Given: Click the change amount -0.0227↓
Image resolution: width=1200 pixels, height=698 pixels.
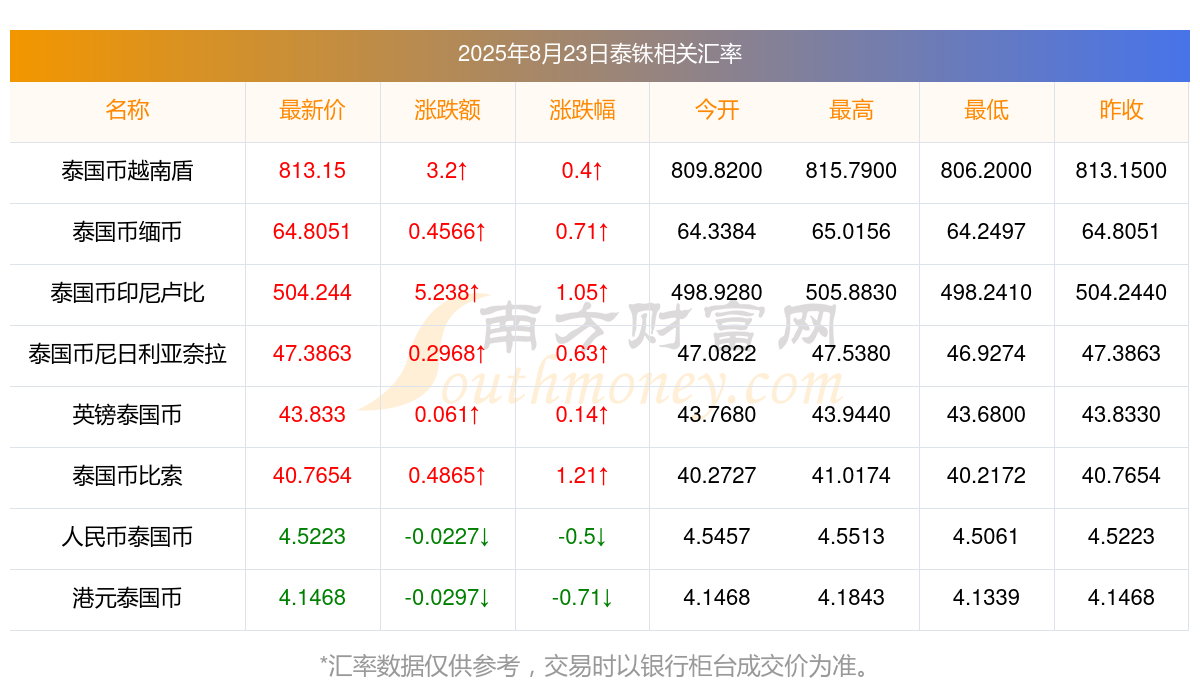Looking at the screenshot, I should tap(447, 537).
